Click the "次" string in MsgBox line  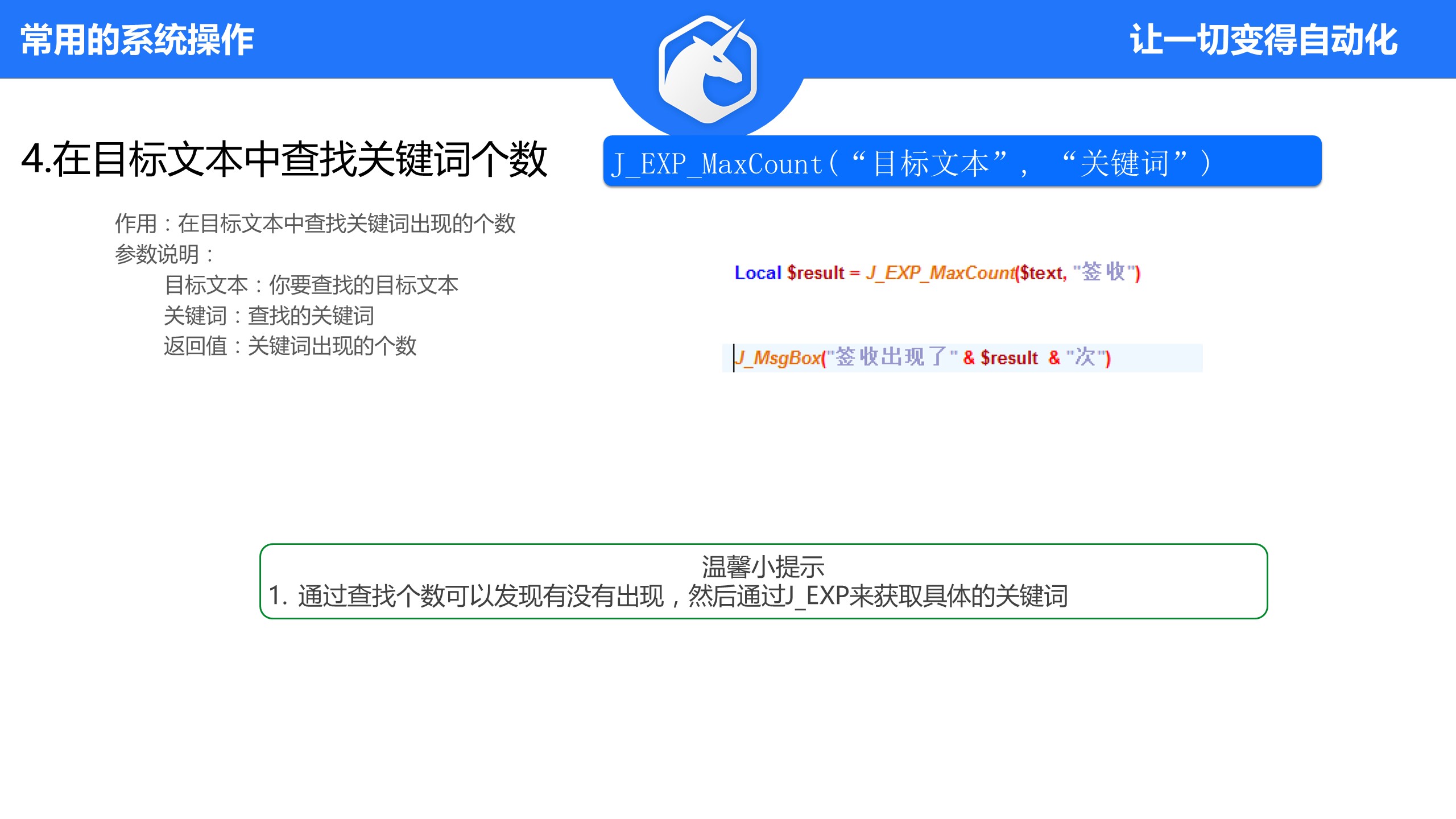pyautogui.click(x=1086, y=358)
